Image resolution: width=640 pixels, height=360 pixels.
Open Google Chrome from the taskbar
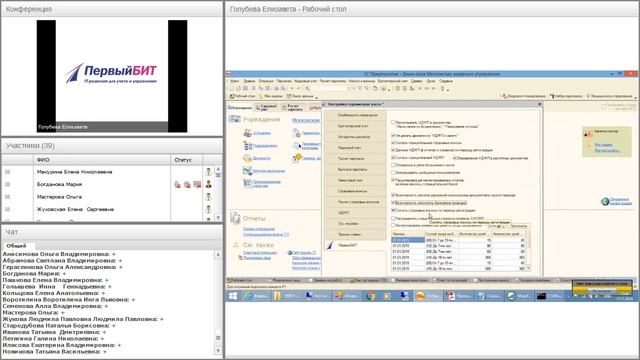[371, 296]
